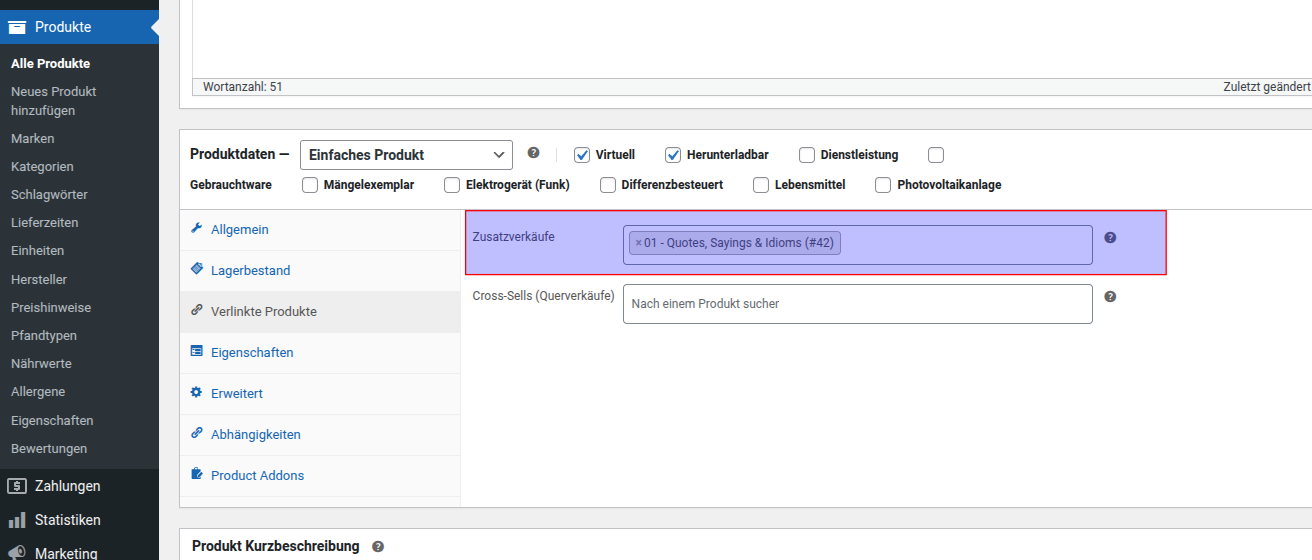Image resolution: width=1312 pixels, height=560 pixels.
Task: Uncheck the Virtuell checkbox
Action: pyautogui.click(x=582, y=155)
